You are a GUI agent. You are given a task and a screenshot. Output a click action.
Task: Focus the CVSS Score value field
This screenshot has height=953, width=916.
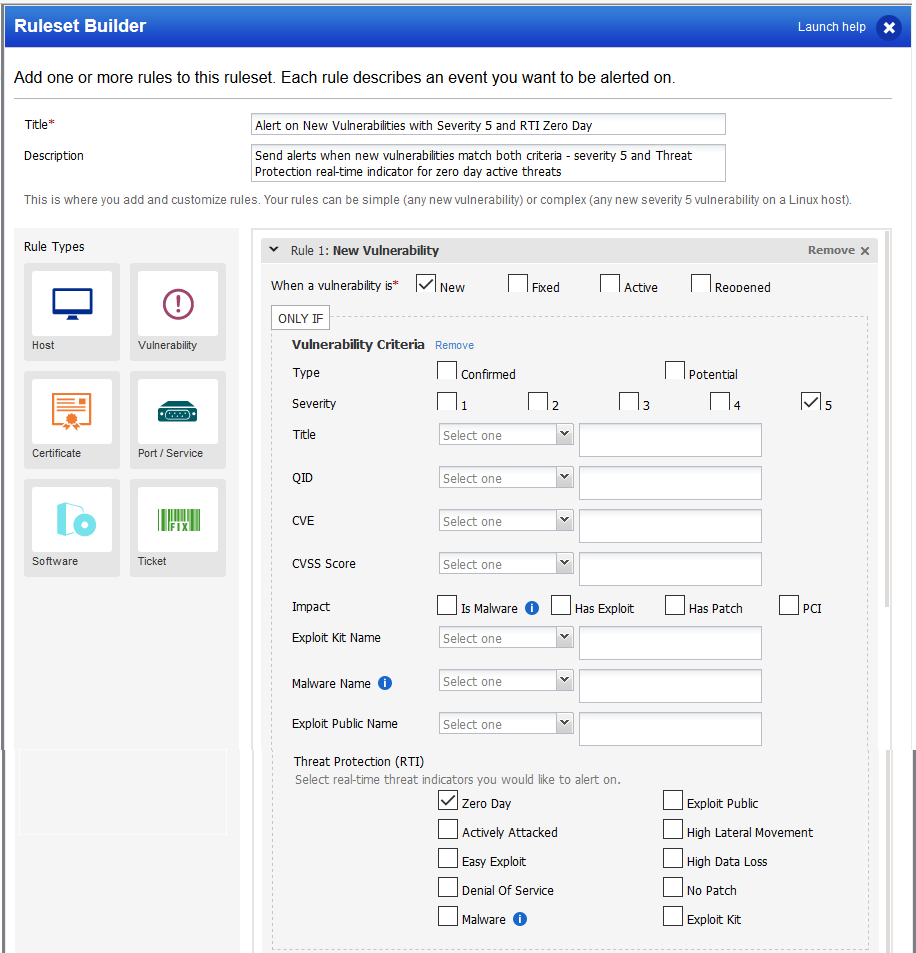[670, 569]
